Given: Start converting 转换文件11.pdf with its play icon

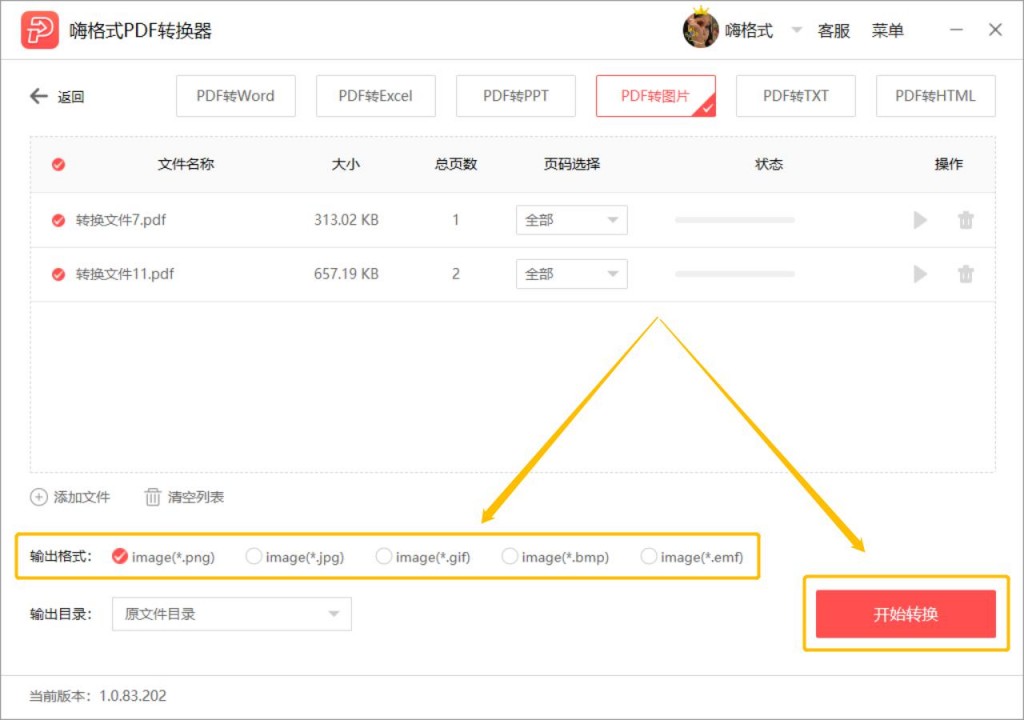Looking at the screenshot, I should pyautogui.click(x=920, y=274).
